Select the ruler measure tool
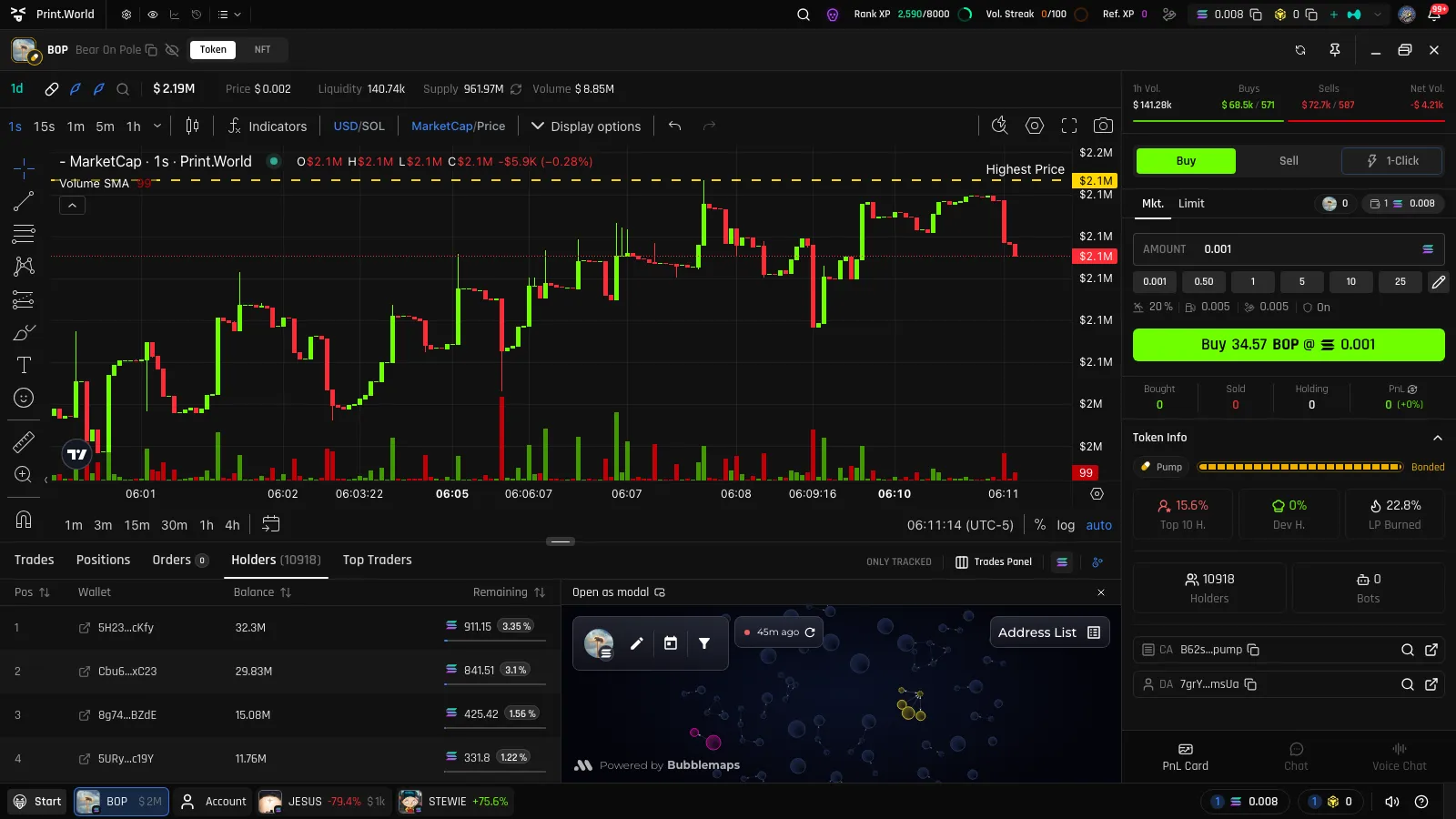Viewport: 1456px width, 819px height. click(24, 442)
